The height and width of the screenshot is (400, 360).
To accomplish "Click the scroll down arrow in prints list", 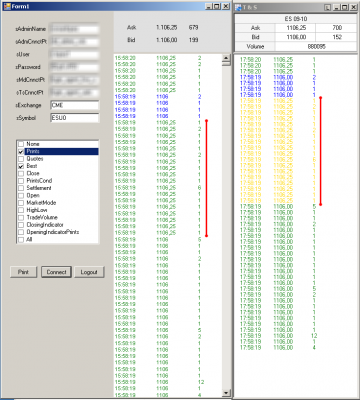I will (x=226, y=393).
